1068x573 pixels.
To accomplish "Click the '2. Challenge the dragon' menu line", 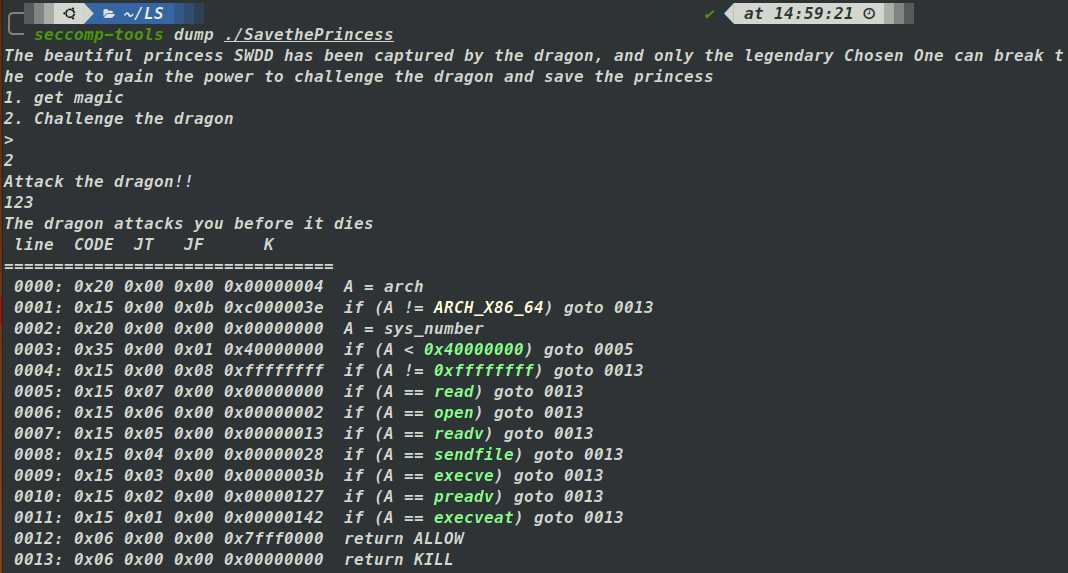I will 118,118.
